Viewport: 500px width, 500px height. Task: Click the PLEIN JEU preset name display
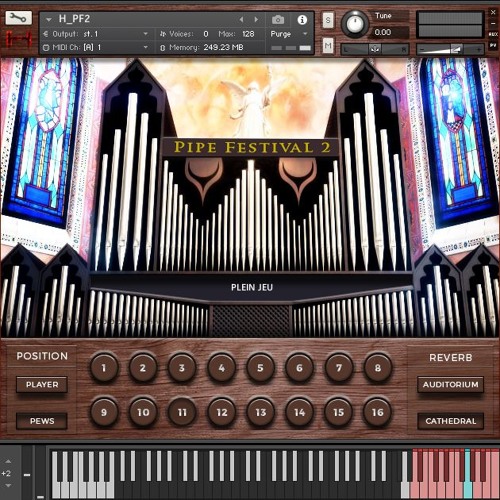point(252,287)
